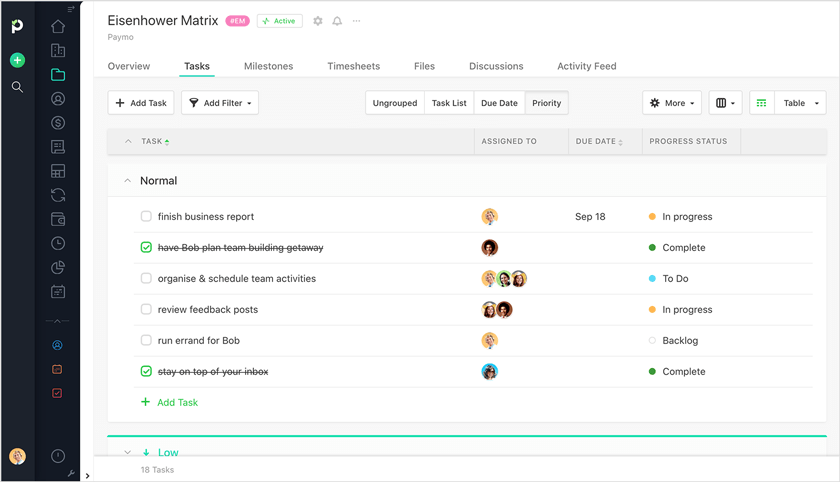Image resolution: width=840 pixels, height=482 pixels.
Task: Check the finish business report checkbox
Action: point(146,216)
